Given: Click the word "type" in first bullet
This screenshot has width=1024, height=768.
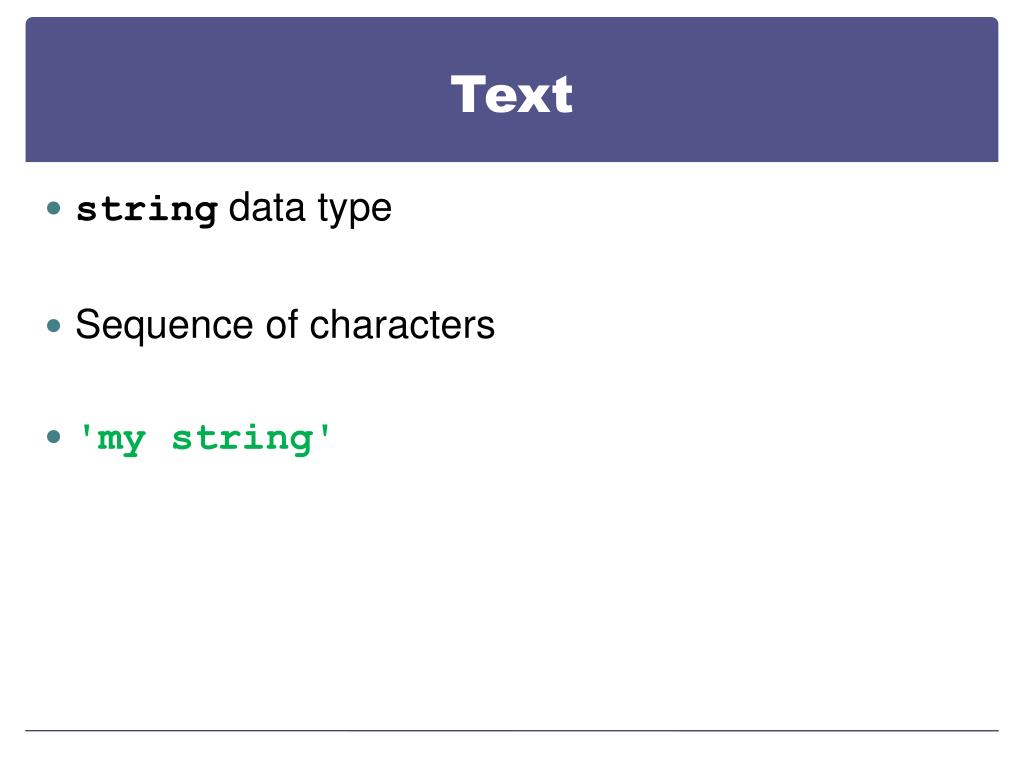Looking at the screenshot, I should 355,210.
